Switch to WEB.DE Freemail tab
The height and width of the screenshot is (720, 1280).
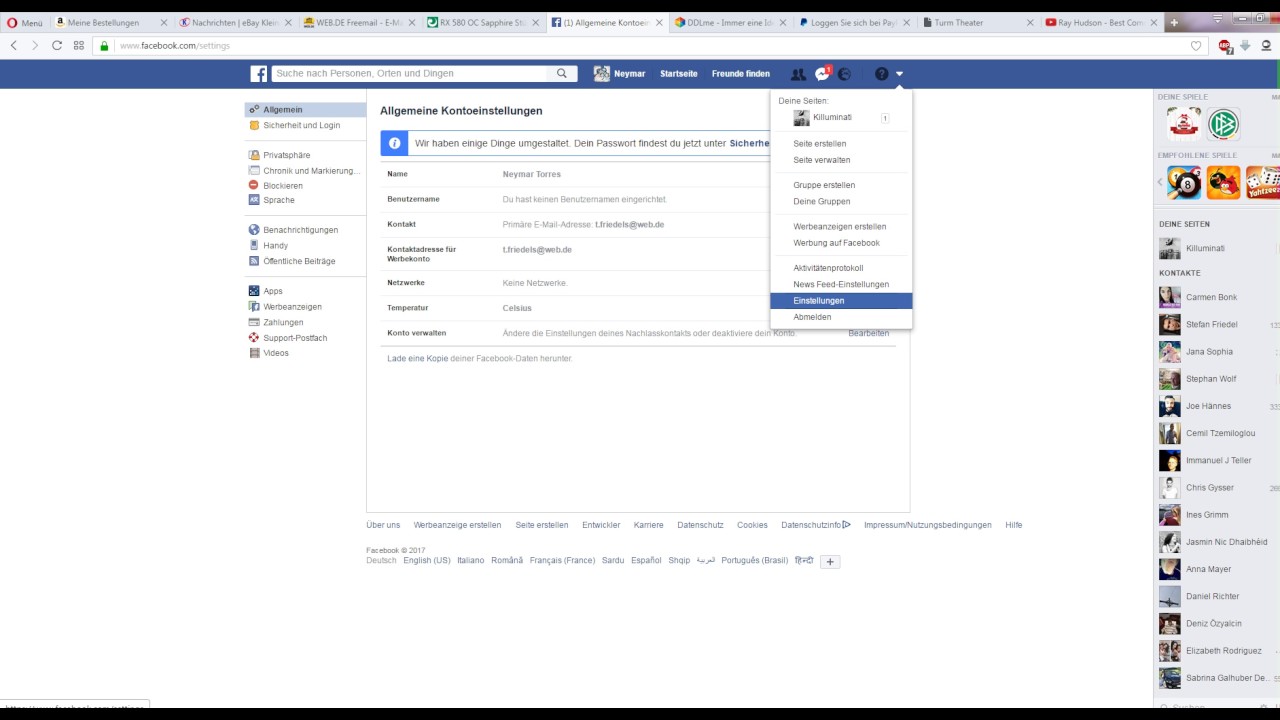(358, 22)
